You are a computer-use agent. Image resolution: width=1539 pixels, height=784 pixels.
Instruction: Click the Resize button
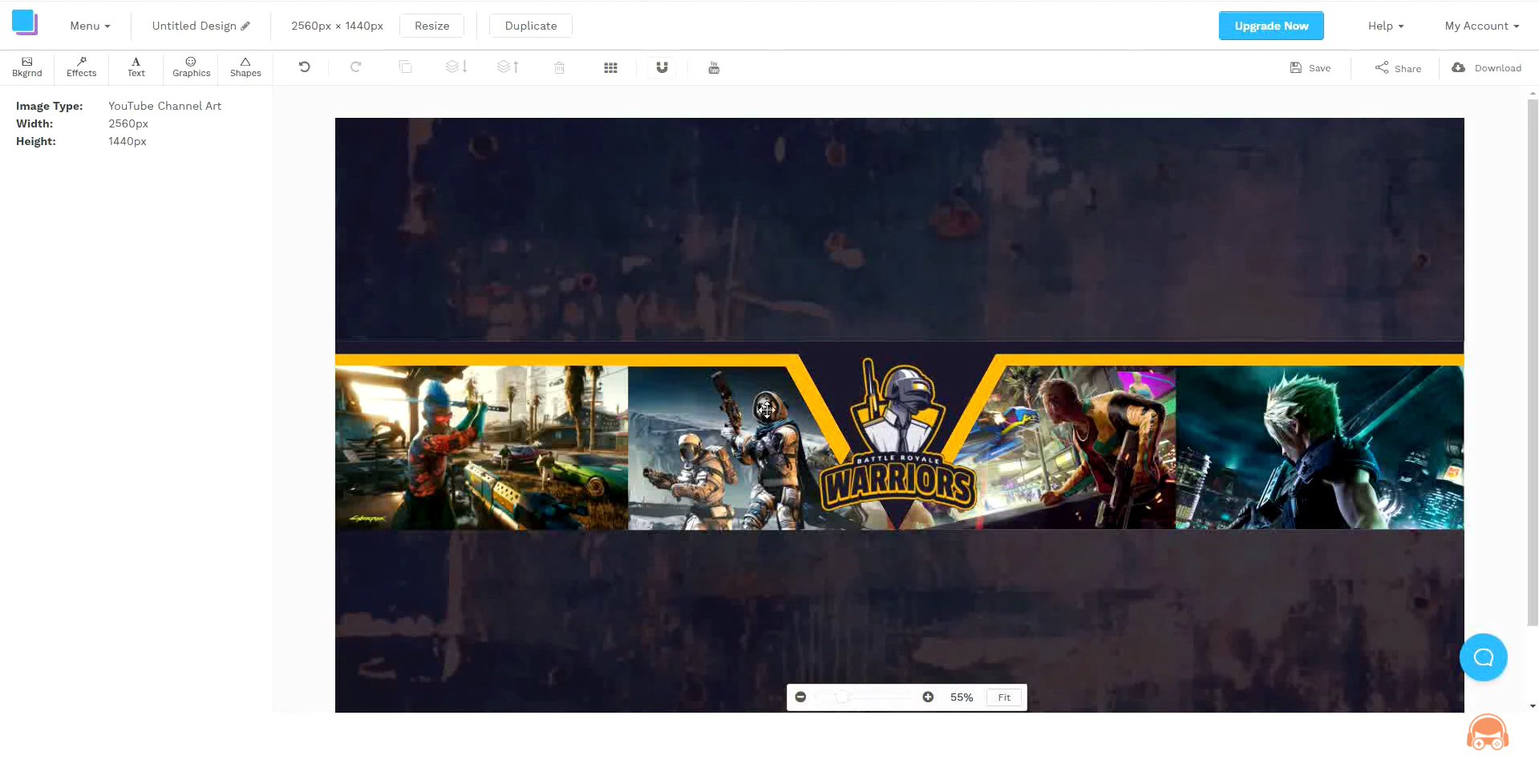[431, 25]
